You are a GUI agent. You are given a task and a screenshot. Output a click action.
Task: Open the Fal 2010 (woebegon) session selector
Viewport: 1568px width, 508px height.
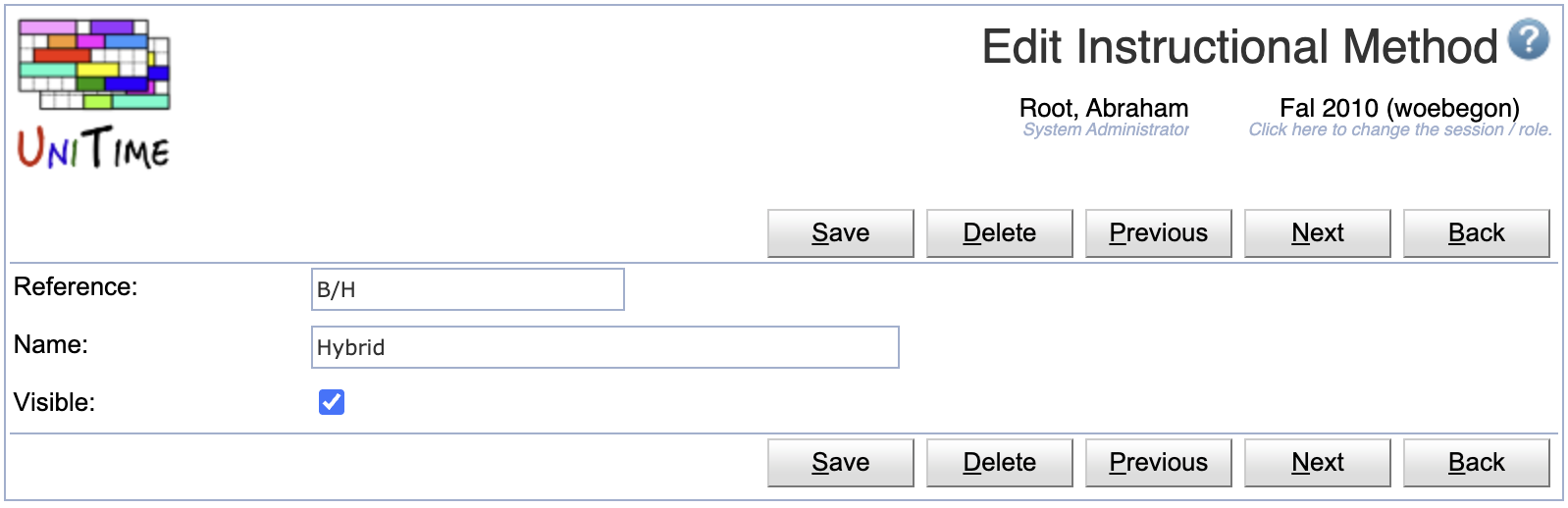point(1399,108)
